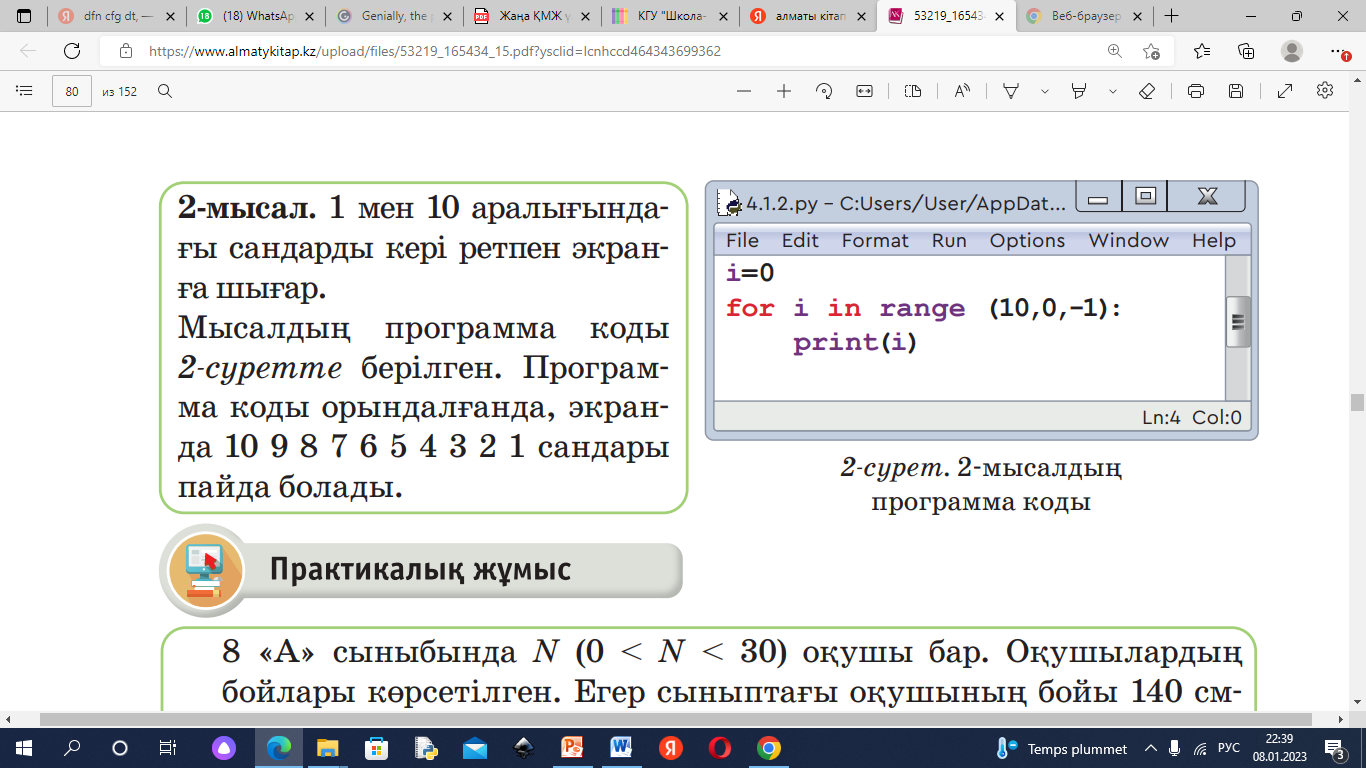Expand the Highlight tool options arrow

(x=1113, y=91)
